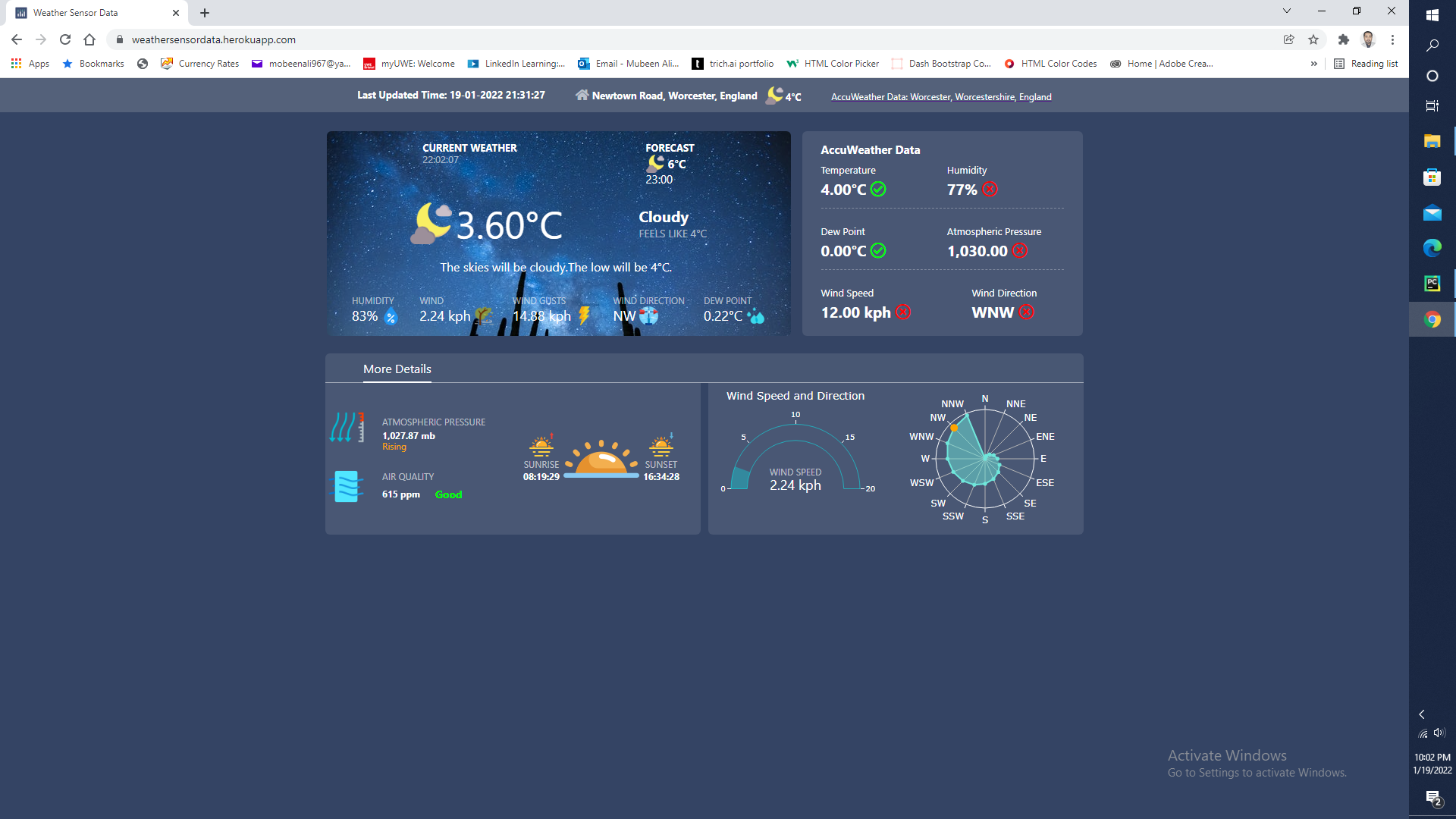Screen dimensions: 1456x819
Task: Click the humidity droplet icon beside 83%
Action: (x=391, y=317)
